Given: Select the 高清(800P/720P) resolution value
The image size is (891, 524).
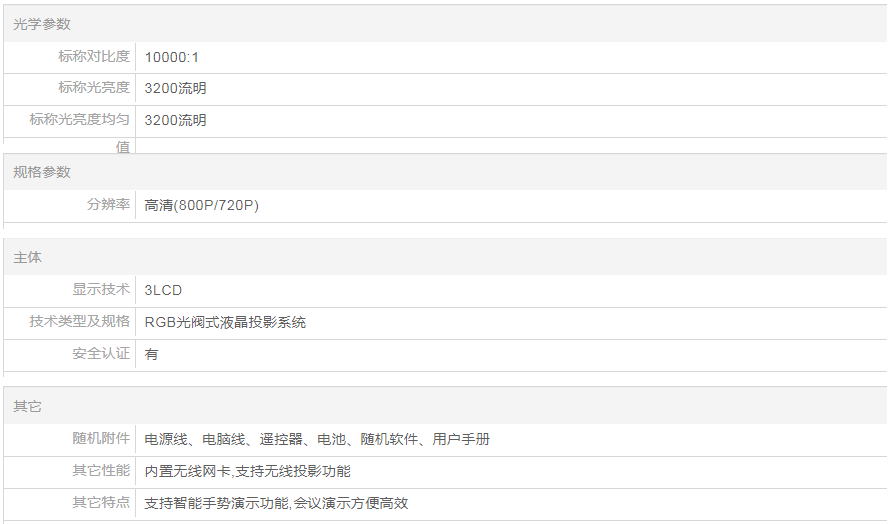Looking at the screenshot, I should (202, 205).
